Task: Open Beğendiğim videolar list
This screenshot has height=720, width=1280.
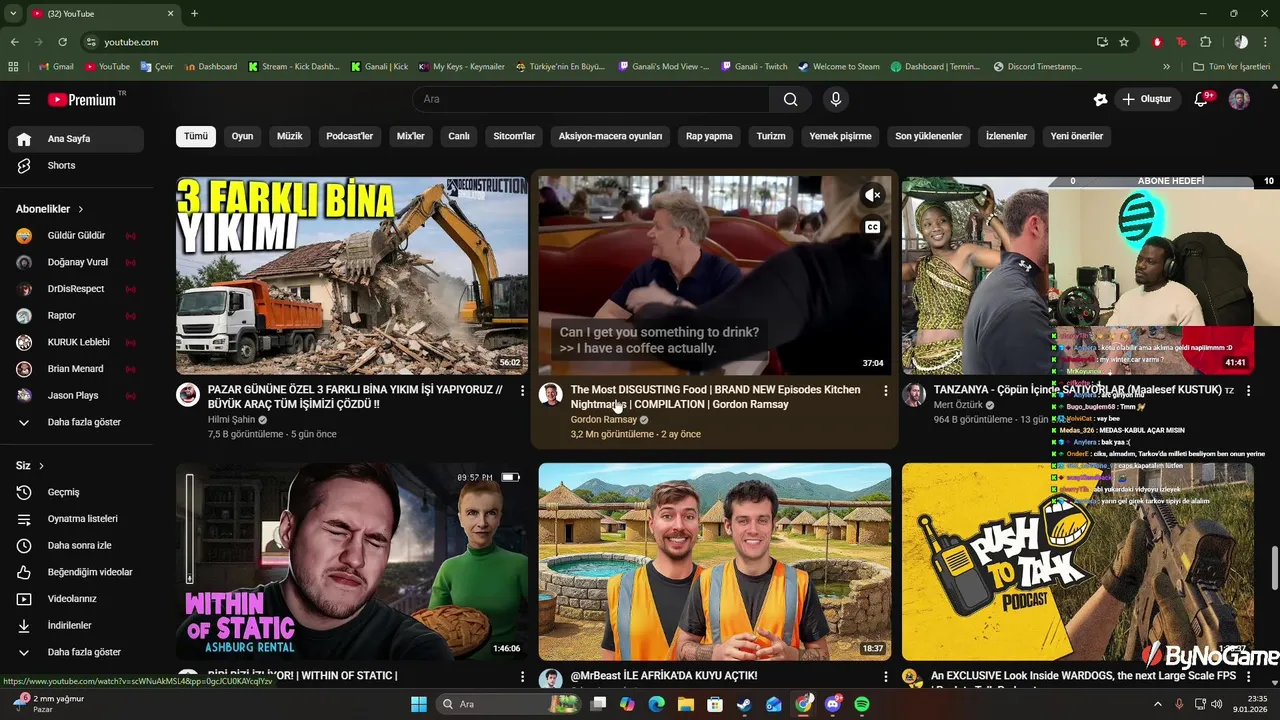Action: click(x=76, y=572)
